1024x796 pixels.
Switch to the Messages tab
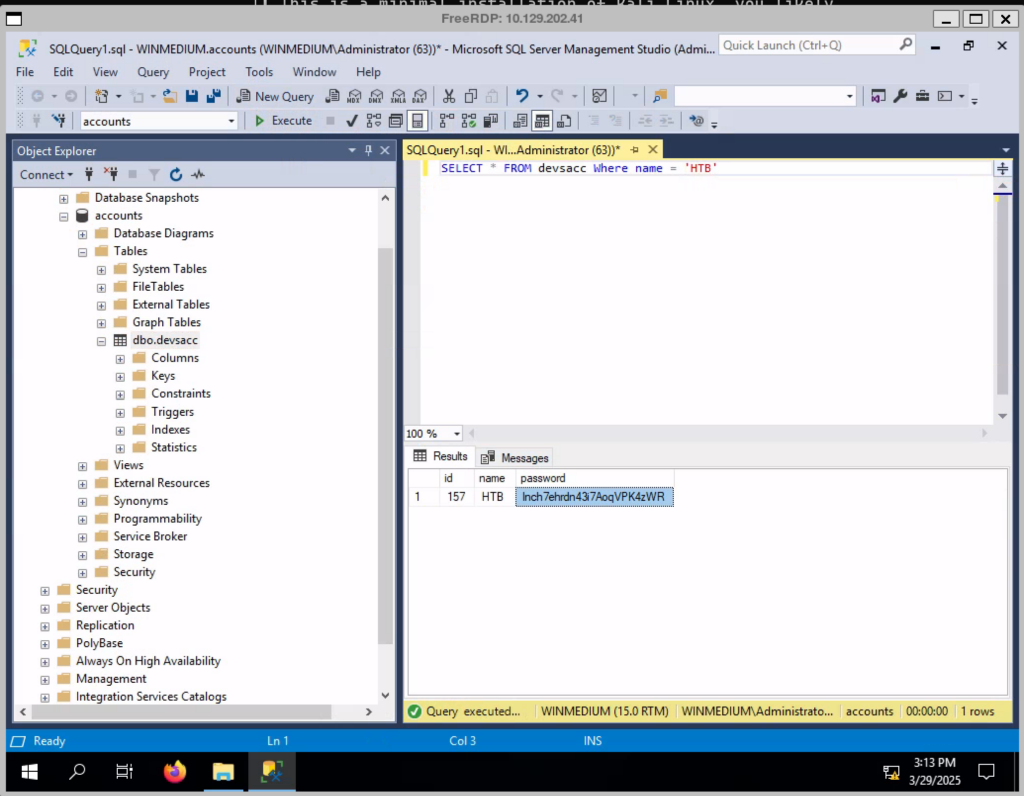click(515, 457)
